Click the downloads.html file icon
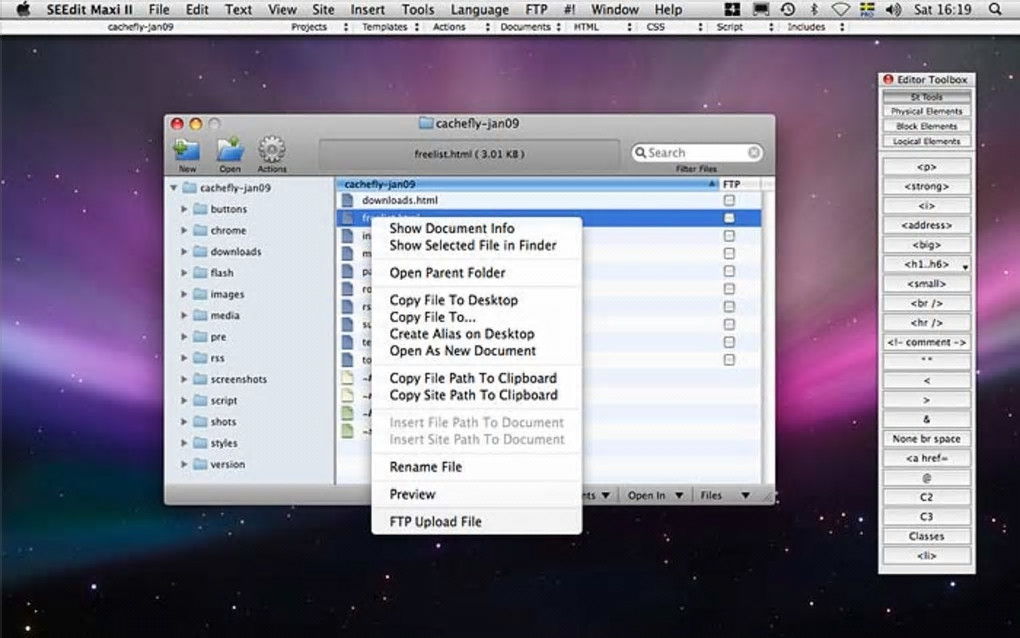The height and width of the screenshot is (638, 1020). [348, 200]
